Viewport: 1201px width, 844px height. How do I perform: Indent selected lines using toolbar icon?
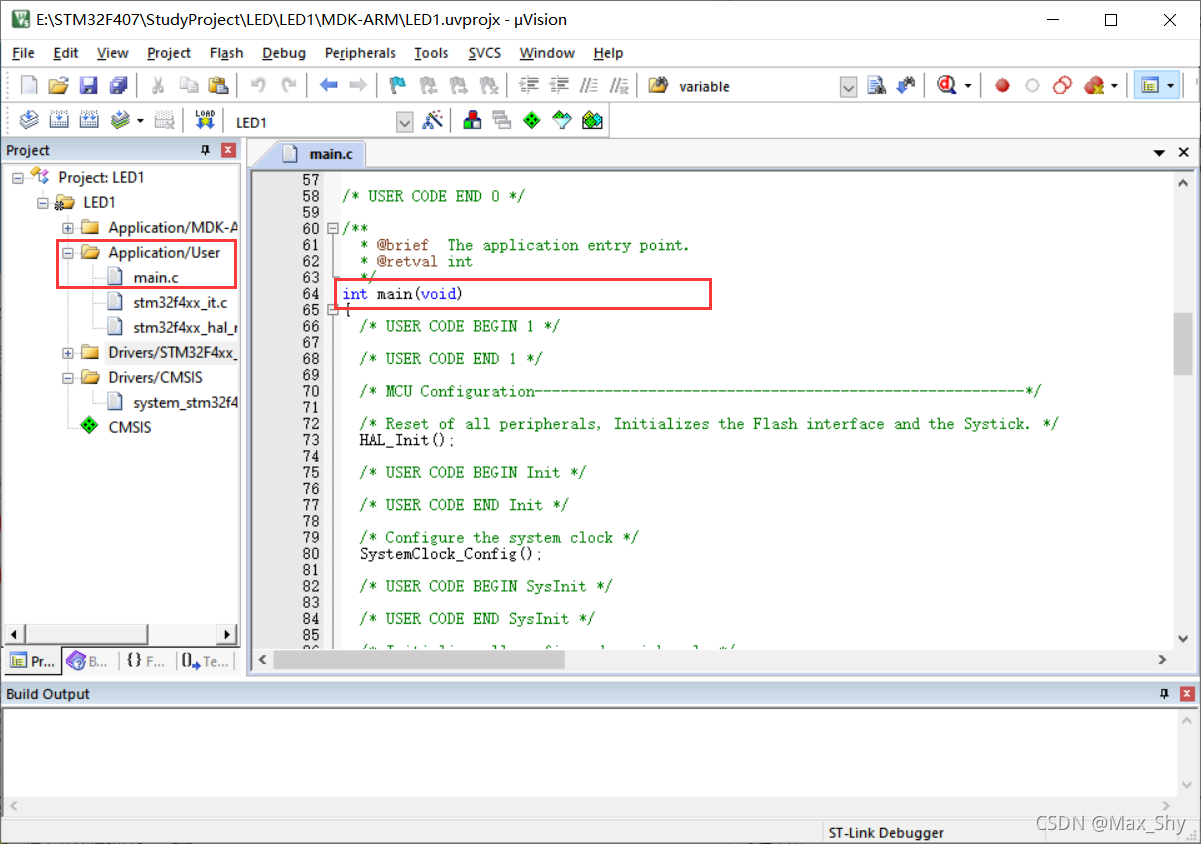pyautogui.click(x=530, y=86)
